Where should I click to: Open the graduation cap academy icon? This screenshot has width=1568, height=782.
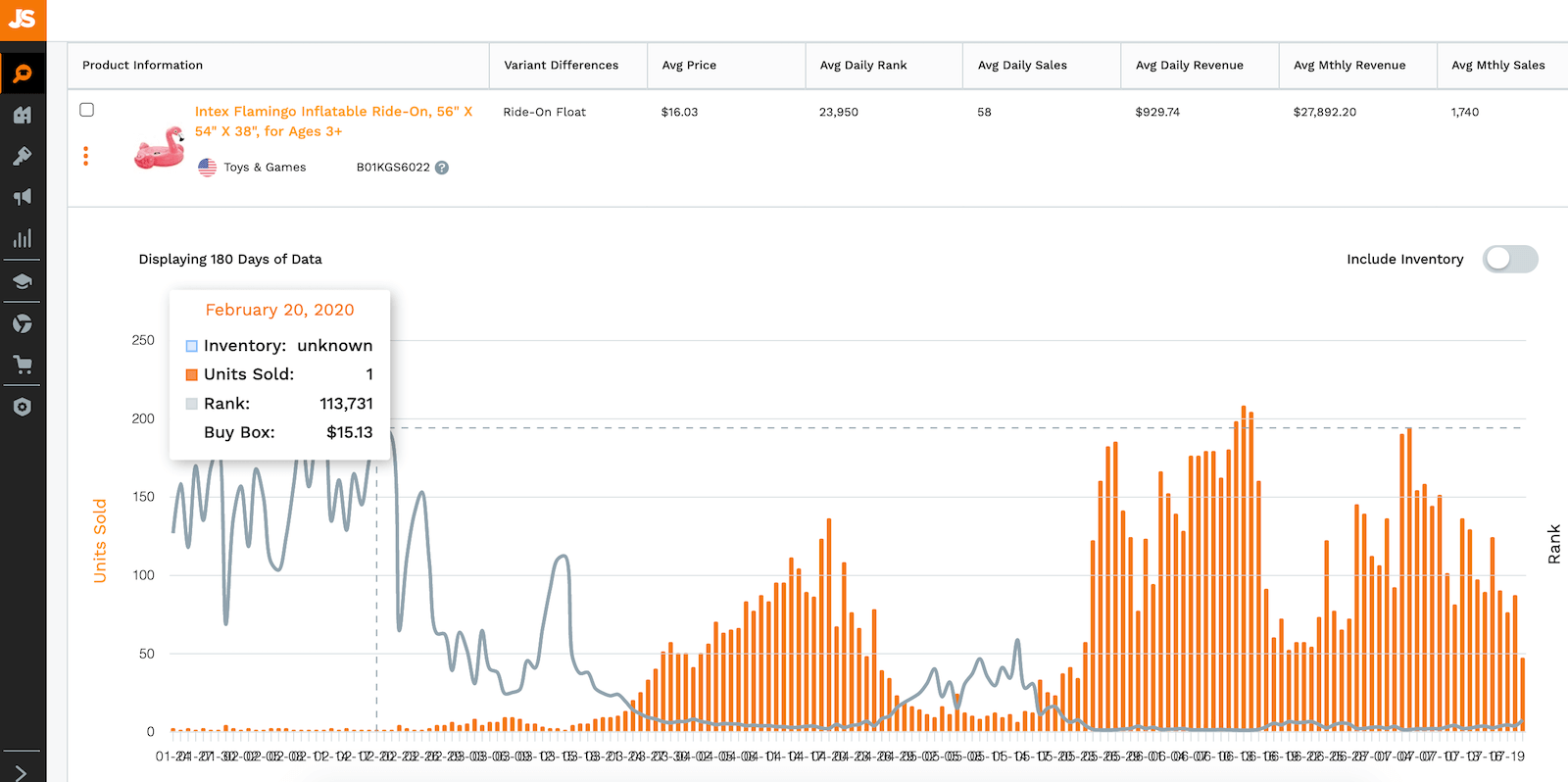tap(23, 282)
